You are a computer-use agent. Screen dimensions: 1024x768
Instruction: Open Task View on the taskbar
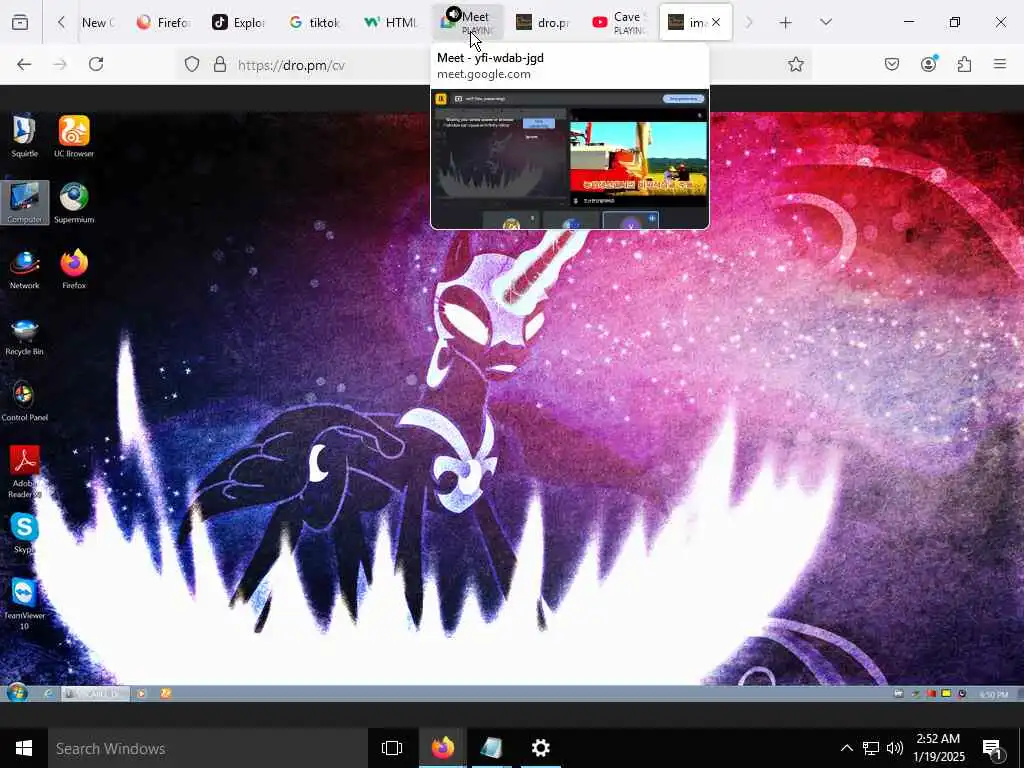click(392, 748)
